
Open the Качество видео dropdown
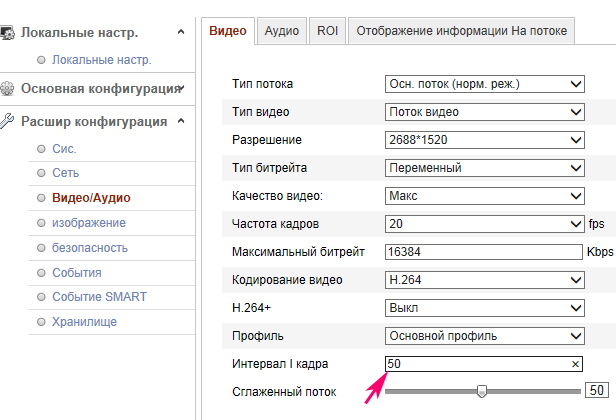[x=485, y=196]
